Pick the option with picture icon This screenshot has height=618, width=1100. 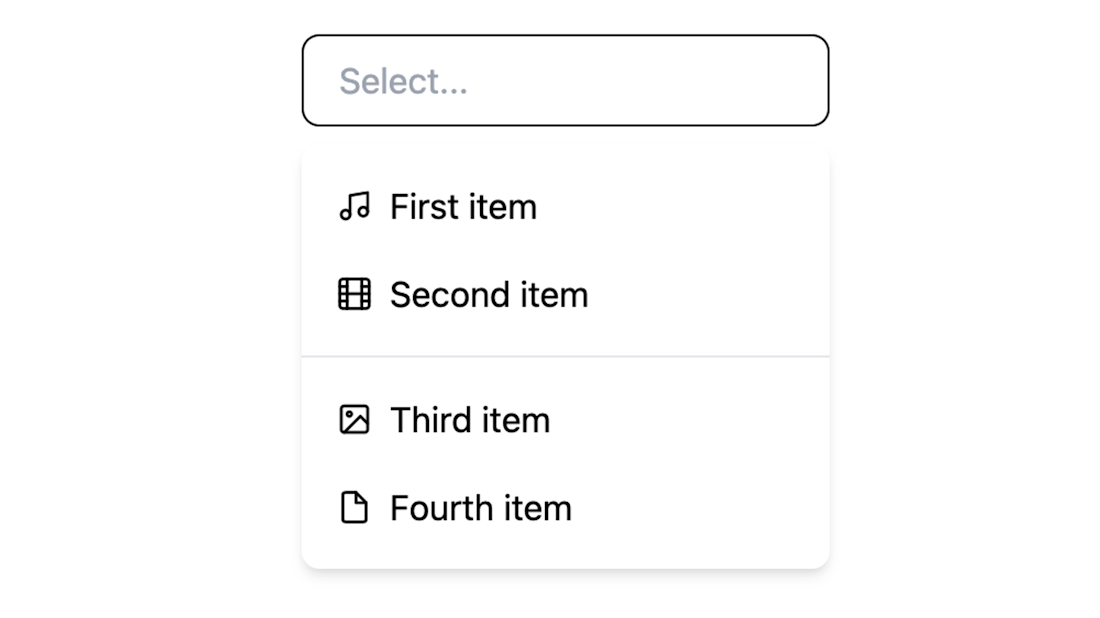tap(565, 419)
